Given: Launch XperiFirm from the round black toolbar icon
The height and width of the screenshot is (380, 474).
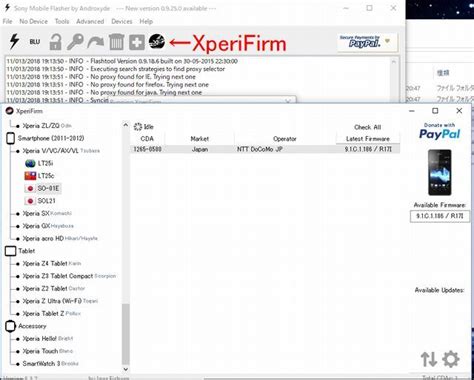Looking at the screenshot, I should [157, 42].
